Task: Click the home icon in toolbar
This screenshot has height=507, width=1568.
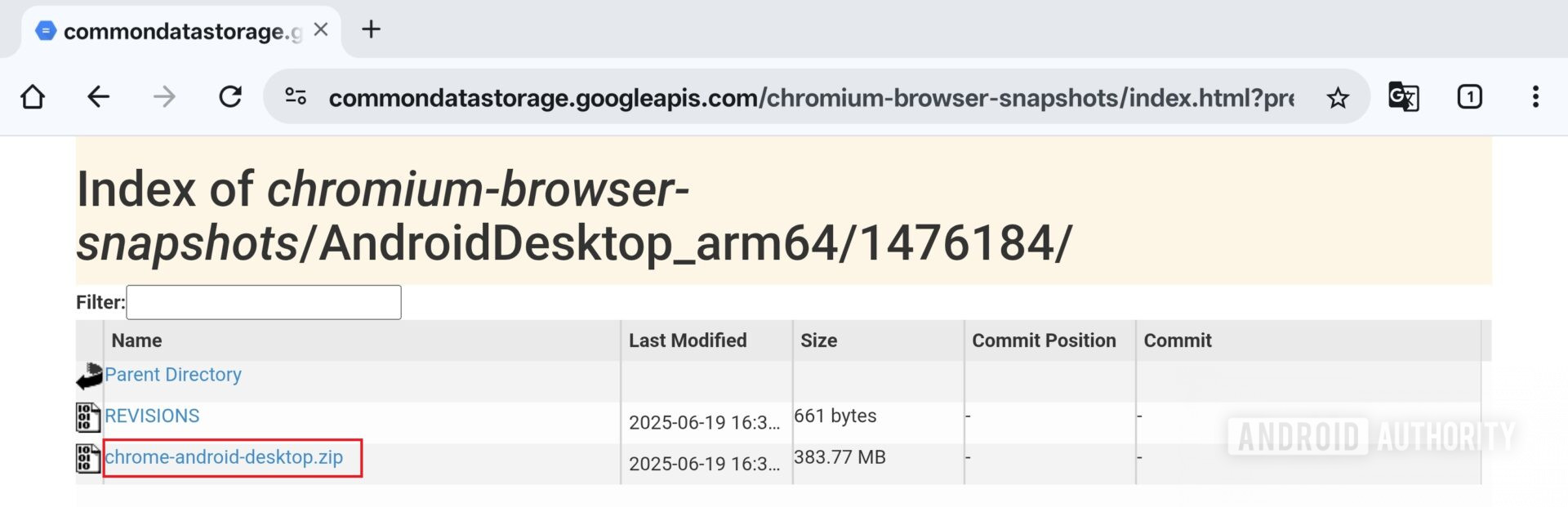Action: click(31, 96)
